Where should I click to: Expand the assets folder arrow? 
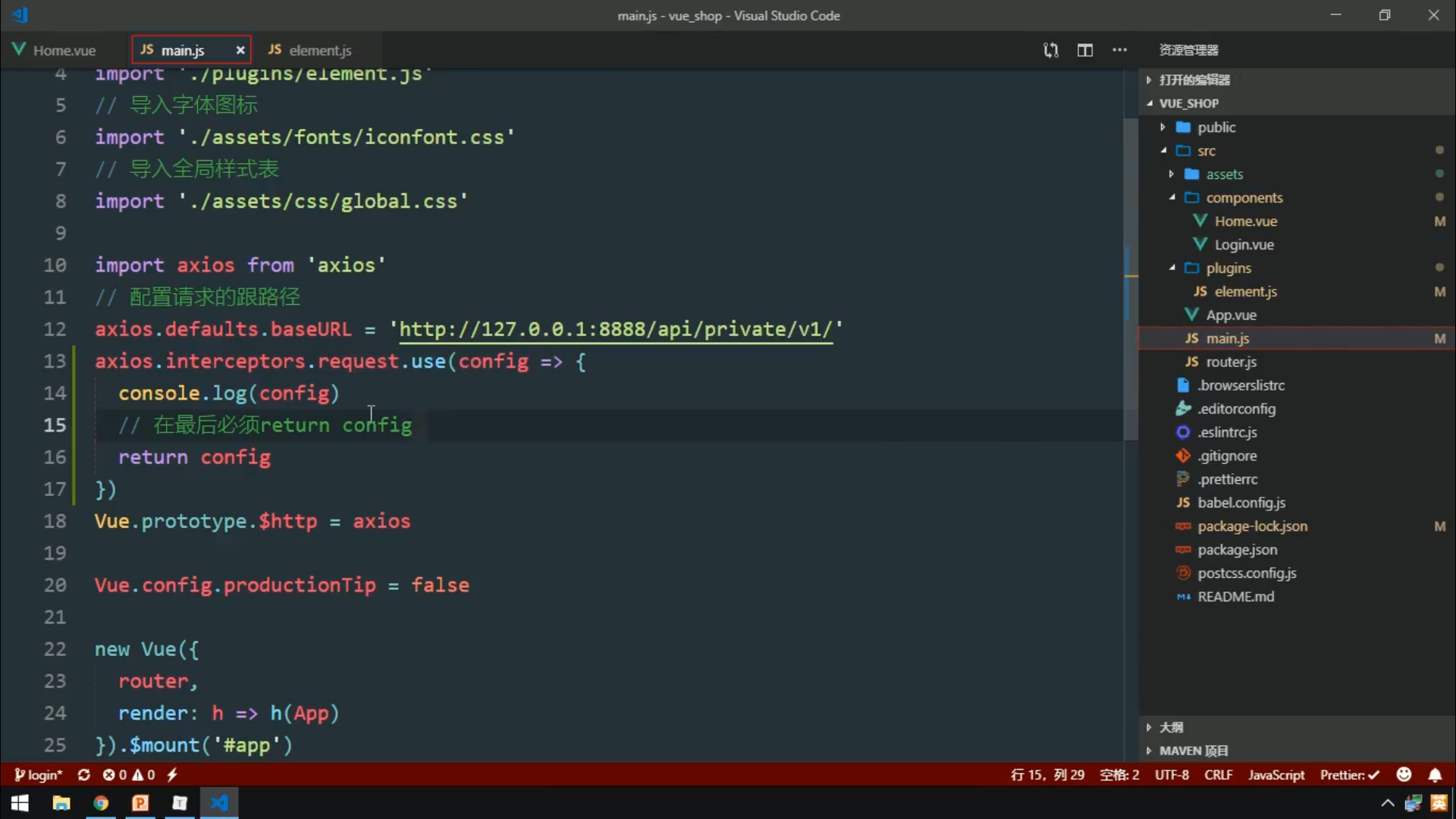click(1172, 174)
